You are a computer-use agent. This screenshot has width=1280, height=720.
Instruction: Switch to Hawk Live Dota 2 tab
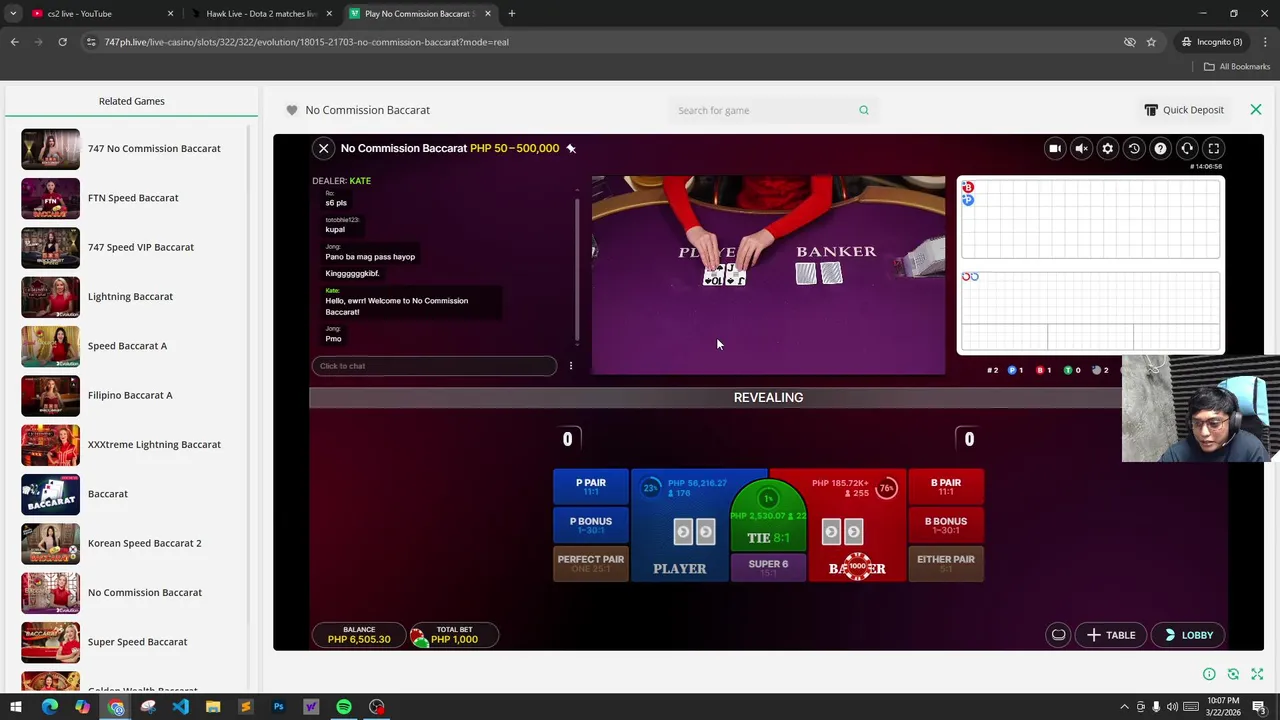click(x=262, y=14)
